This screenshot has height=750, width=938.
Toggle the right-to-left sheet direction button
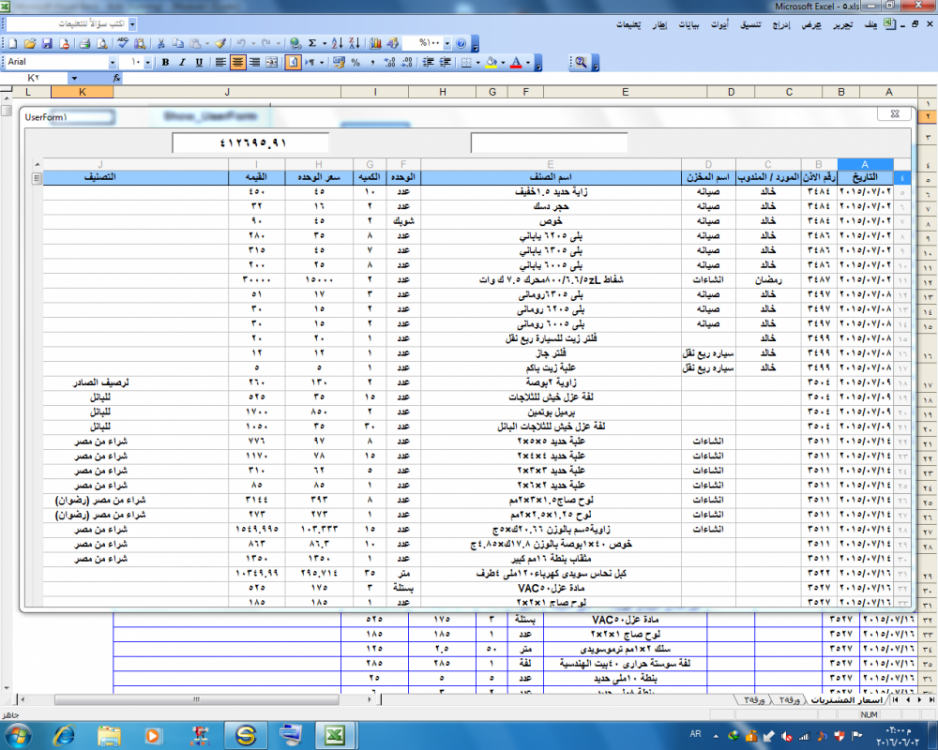point(293,62)
